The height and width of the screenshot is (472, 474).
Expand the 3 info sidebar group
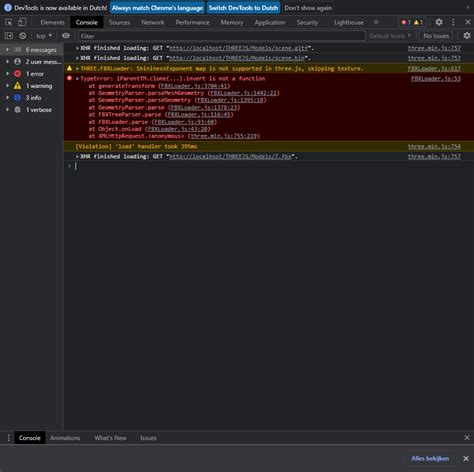[8, 98]
